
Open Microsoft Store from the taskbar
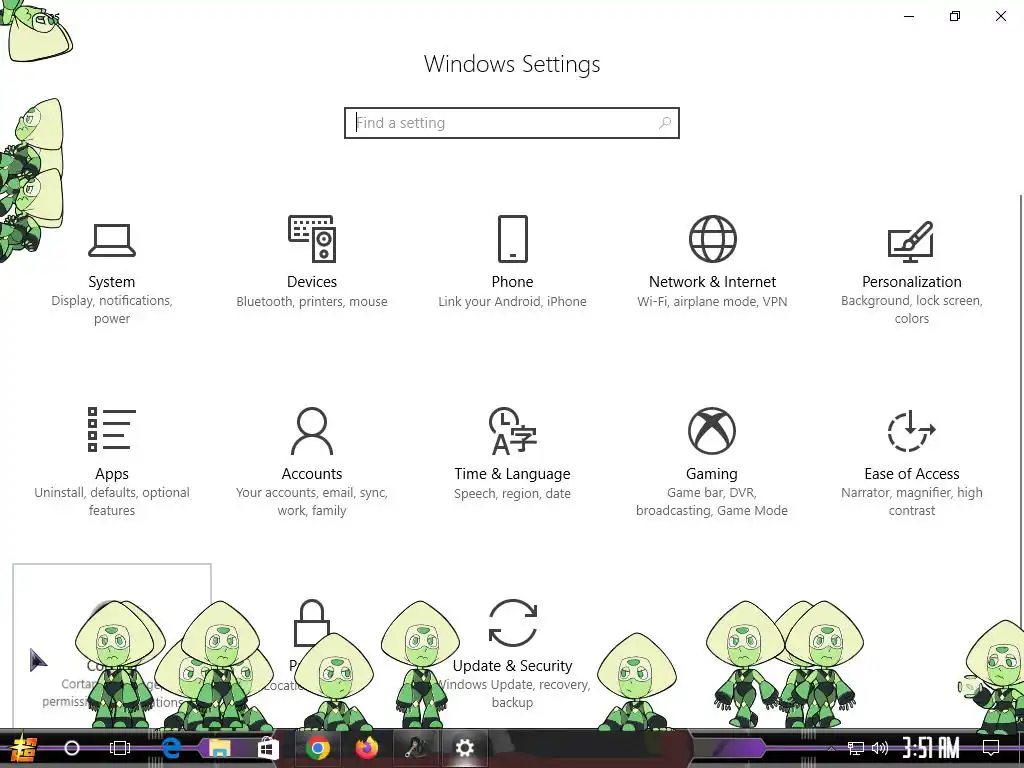pos(268,748)
